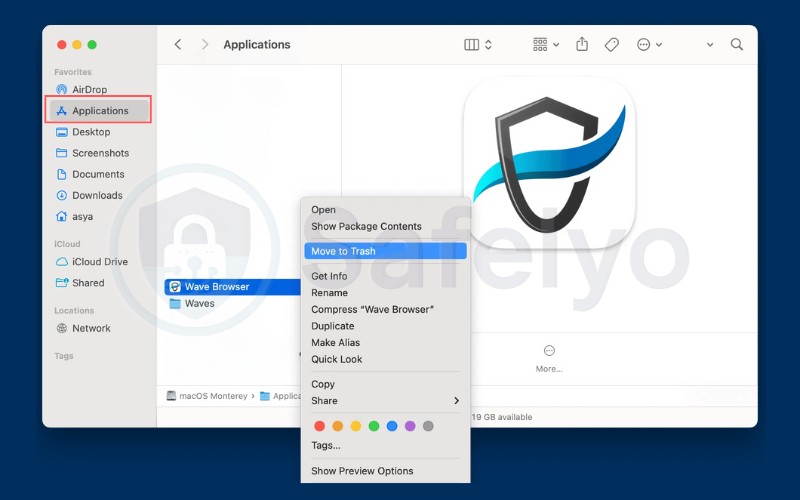Open Screenshots folder in the sidebar
The height and width of the screenshot is (500, 800).
click(x=99, y=153)
